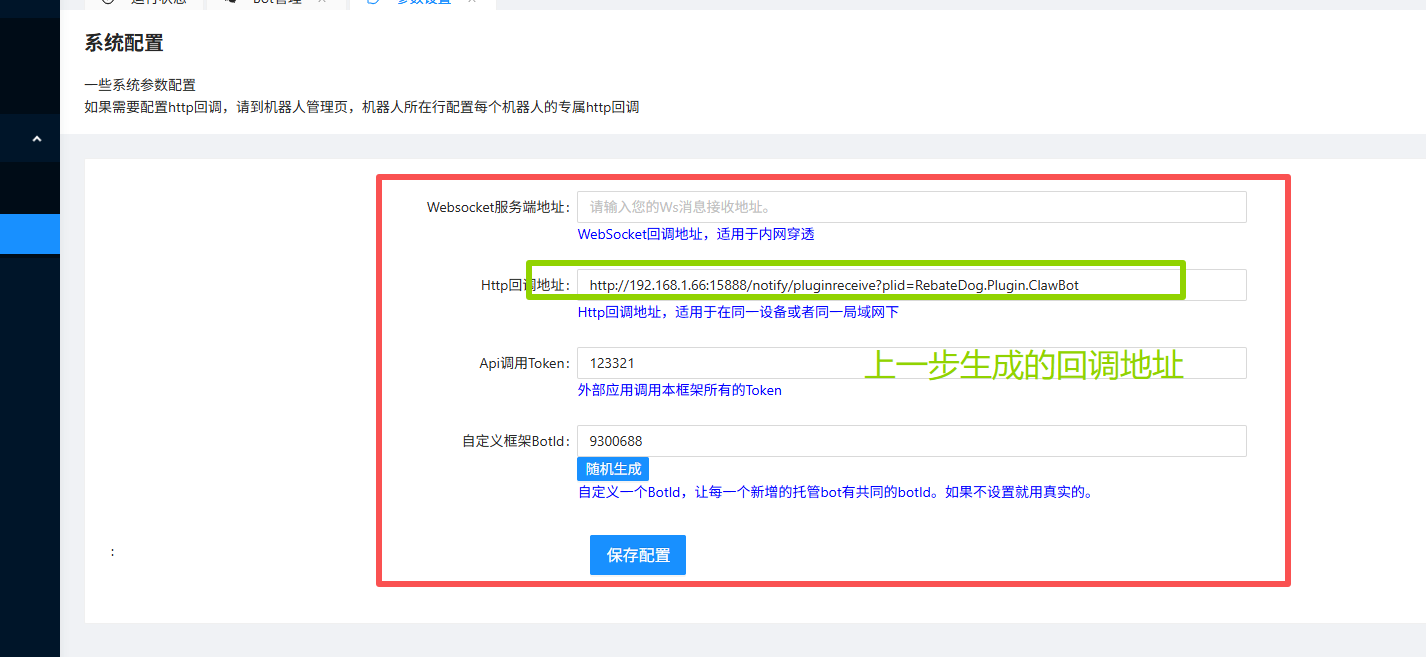Close the Bot管理 tab
This screenshot has width=1426, height=657.
[322, 2]
